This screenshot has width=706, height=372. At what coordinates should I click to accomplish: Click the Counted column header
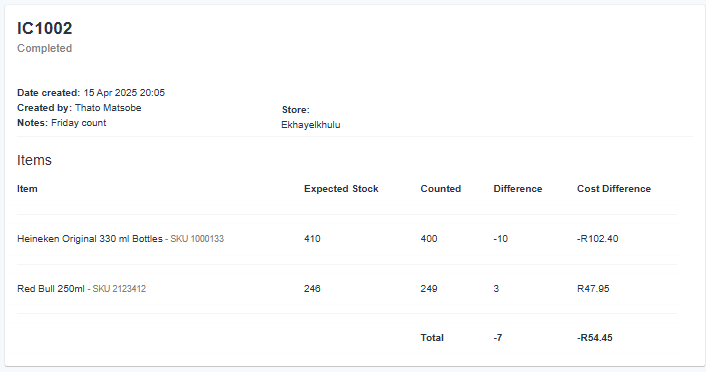pyautogui.click(x=441, y=189)
